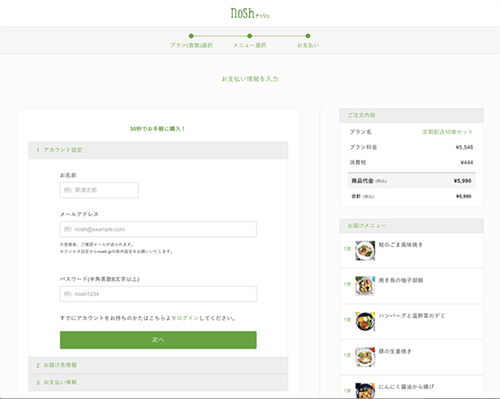The width and height of the screenshot is (500, 399).
Task: Focus the パスワード input field
Action: click(x=158, y=294)
